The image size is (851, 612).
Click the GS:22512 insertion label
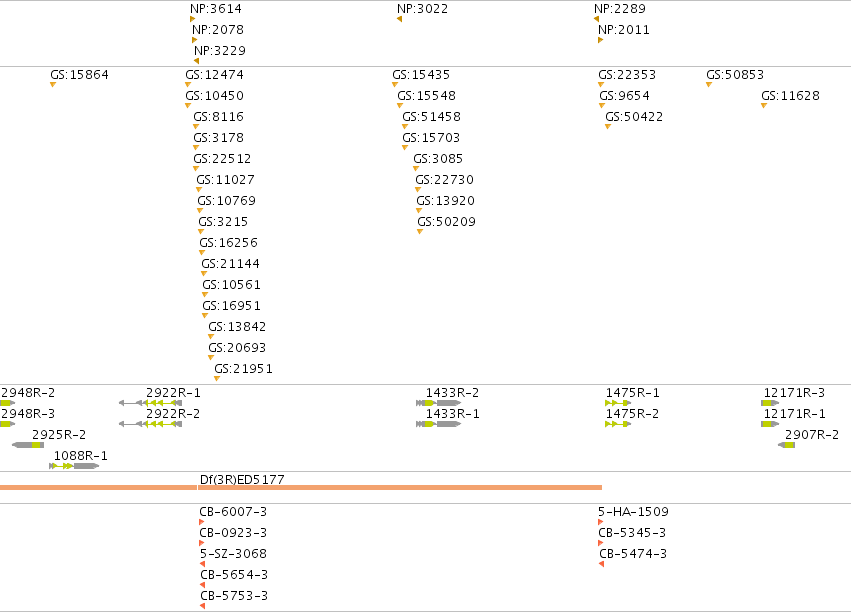[222, 159]
